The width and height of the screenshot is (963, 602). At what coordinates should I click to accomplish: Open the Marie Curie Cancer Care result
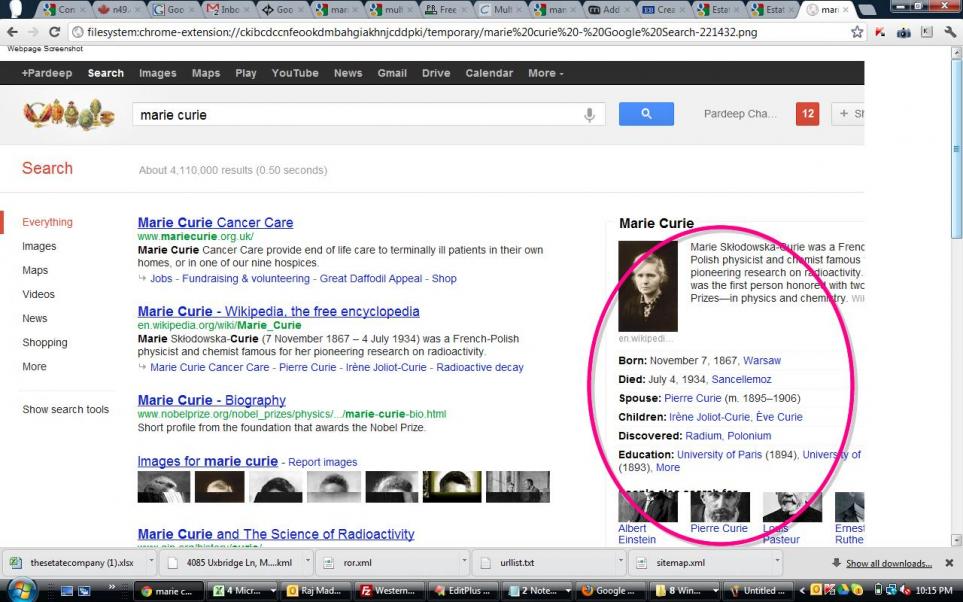(216, 222)
